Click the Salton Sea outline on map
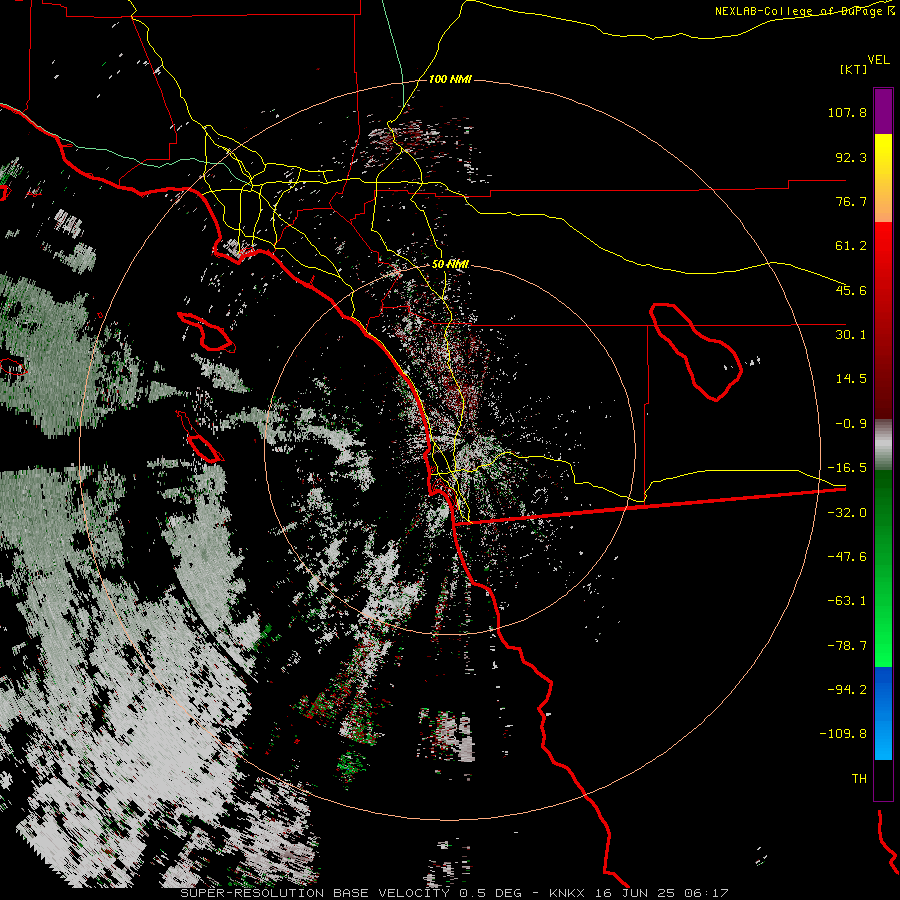 pos(696,352)
